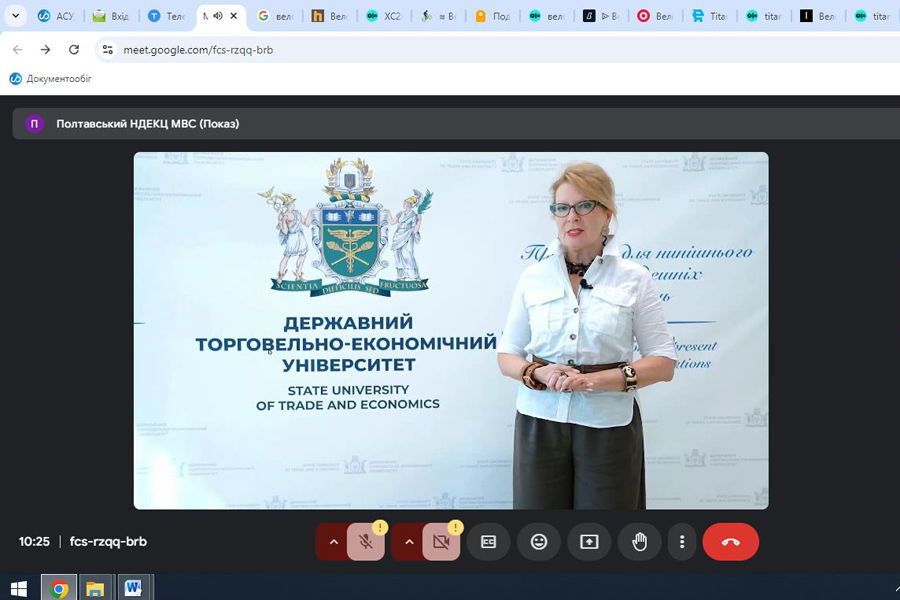The width and height of the screenshot is (900, 600).
Task: Reload the Meet page
Action: 73,50
